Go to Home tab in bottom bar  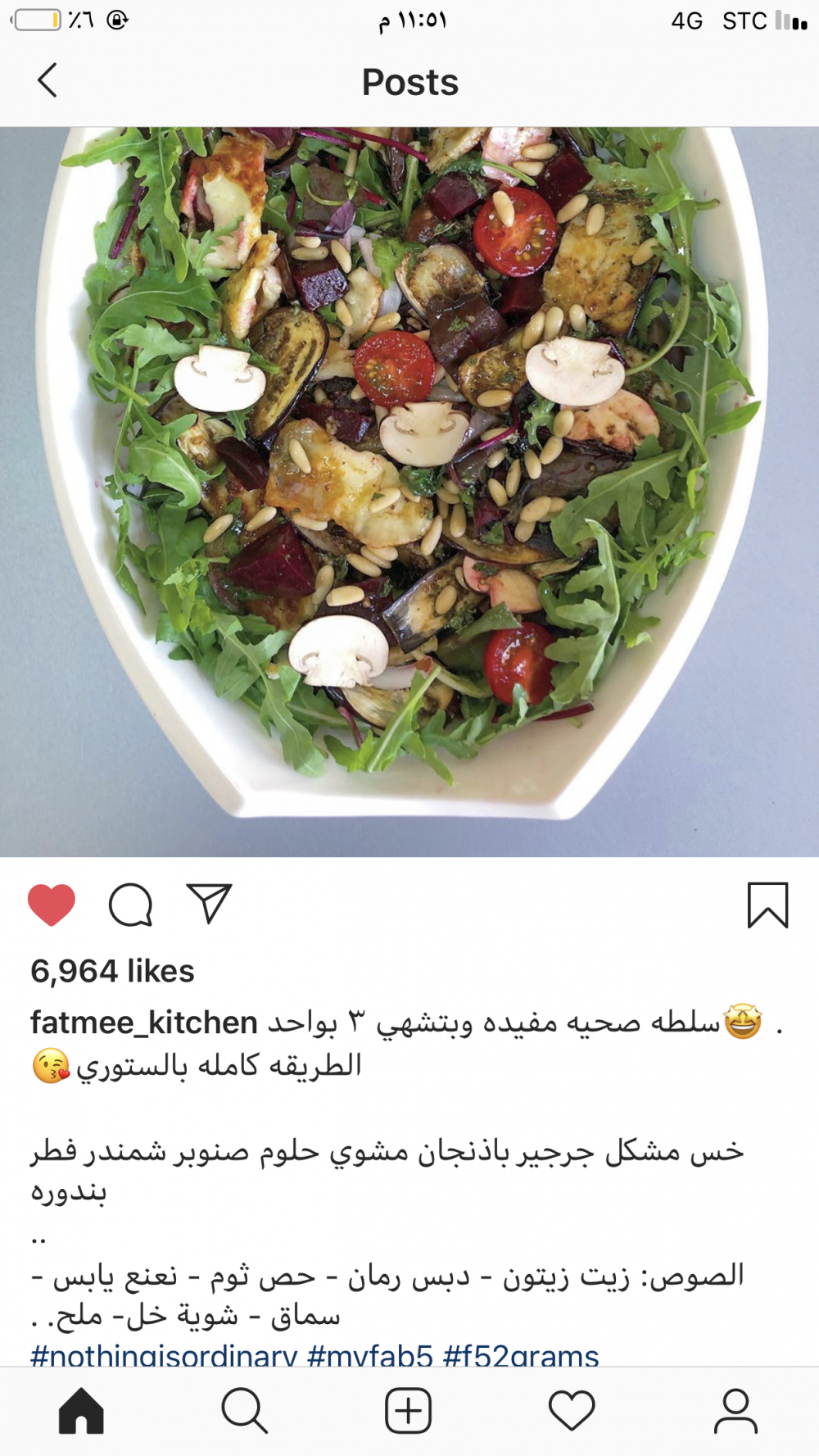pyautogui.click(x=81, y=1411)
